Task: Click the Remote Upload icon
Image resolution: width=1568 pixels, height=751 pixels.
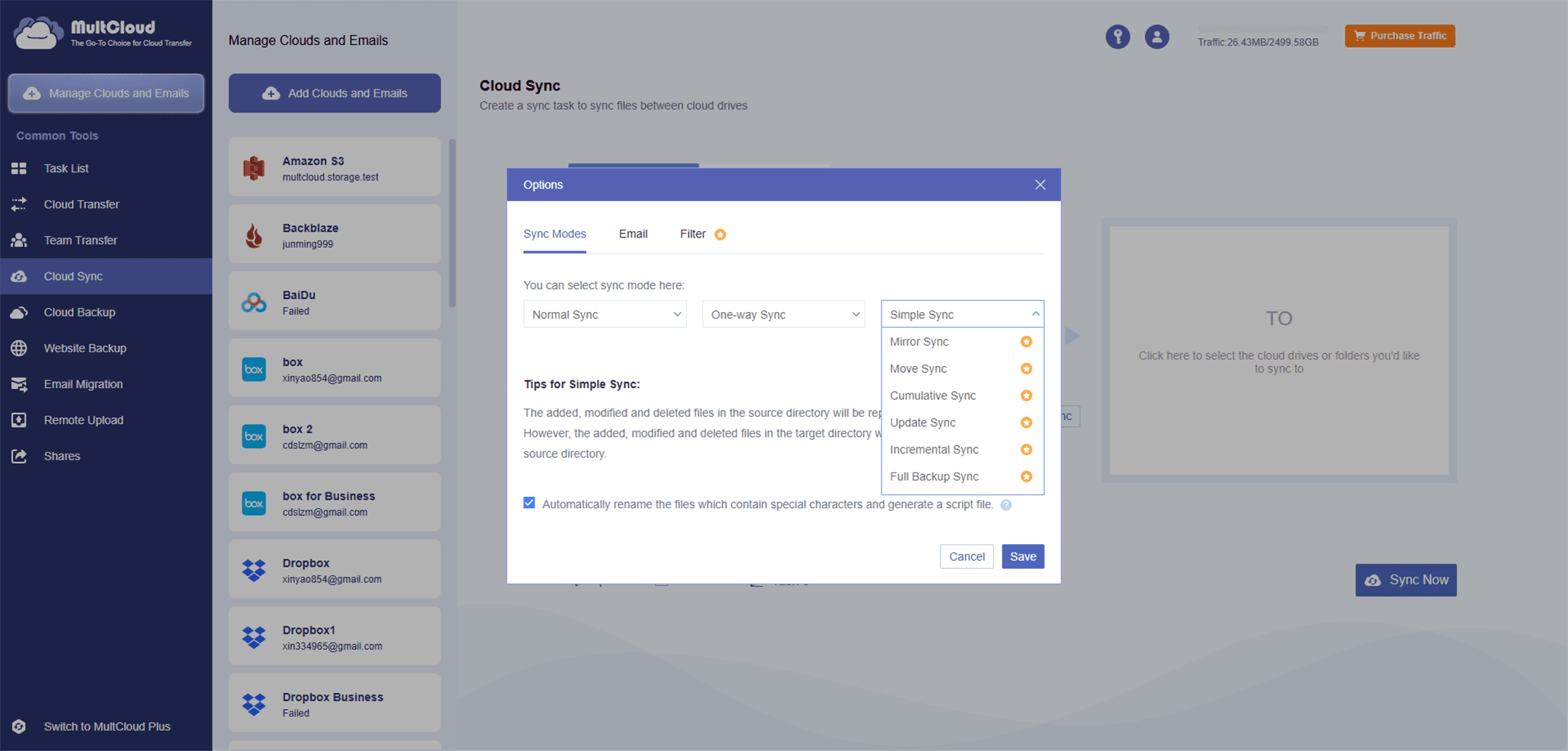Action: pos(19,420)
